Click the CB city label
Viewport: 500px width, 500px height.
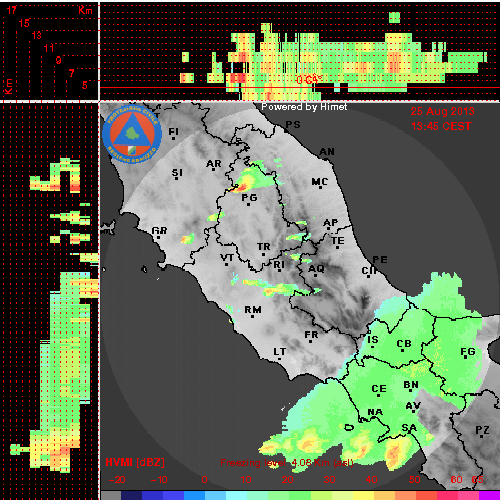pyautogui.click(x=404, y=344)
